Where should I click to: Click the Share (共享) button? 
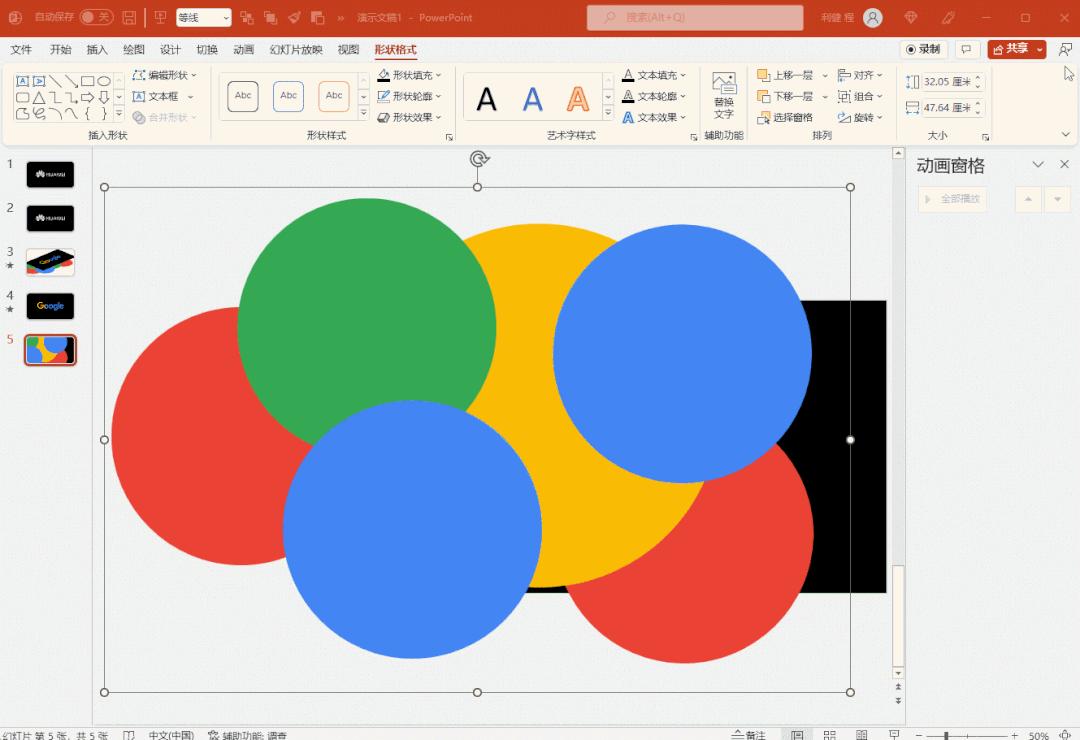point(1010,49)
